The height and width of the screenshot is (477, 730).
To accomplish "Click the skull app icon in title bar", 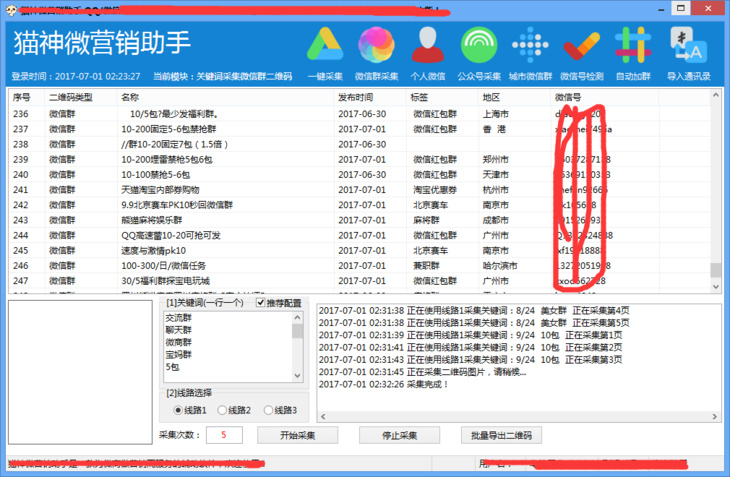I will pos(12,10).
